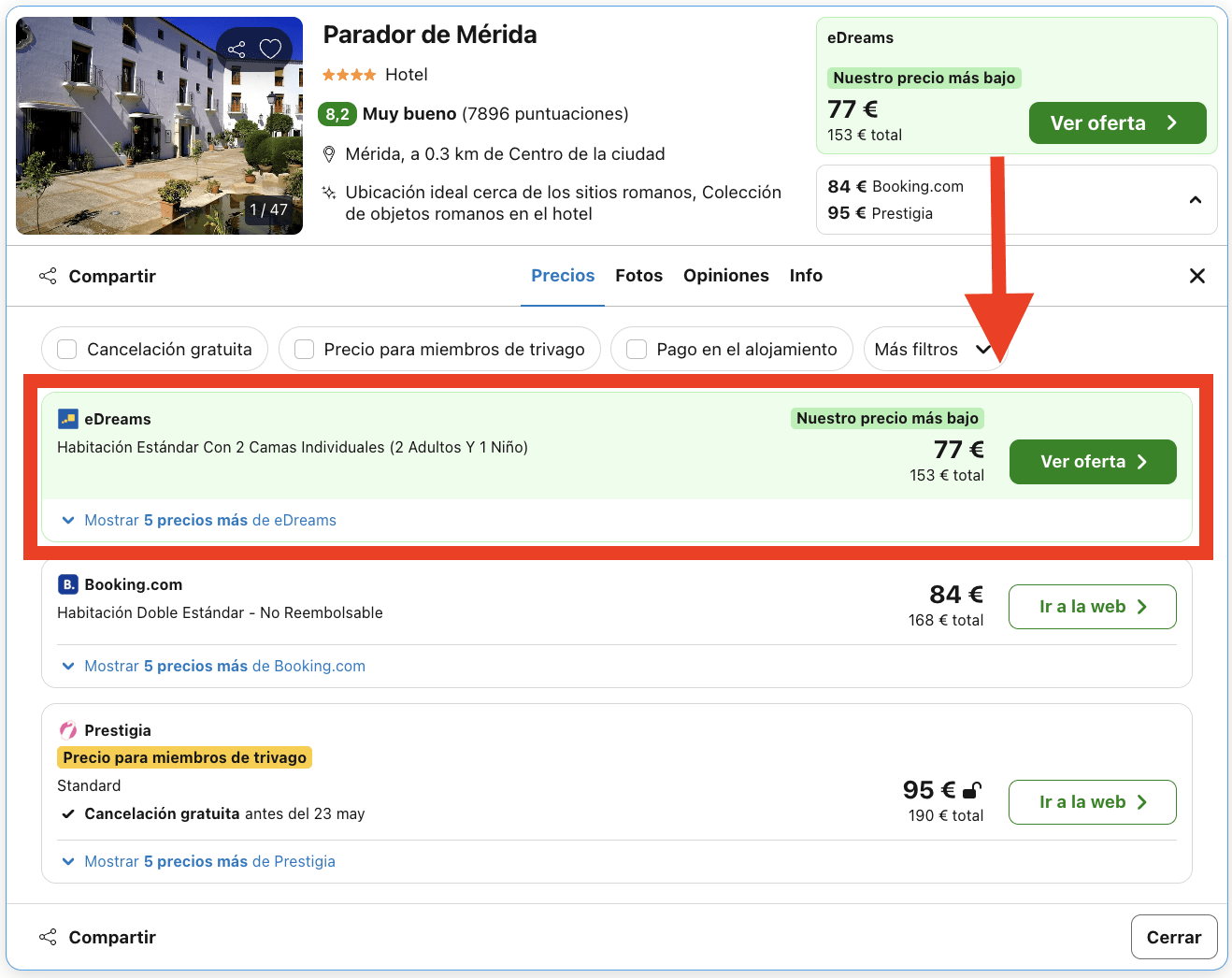The width and height of the screenshot is (1232, 978).
Task: Click Ir a la web for Booking.com
Action: [1093, 607]
